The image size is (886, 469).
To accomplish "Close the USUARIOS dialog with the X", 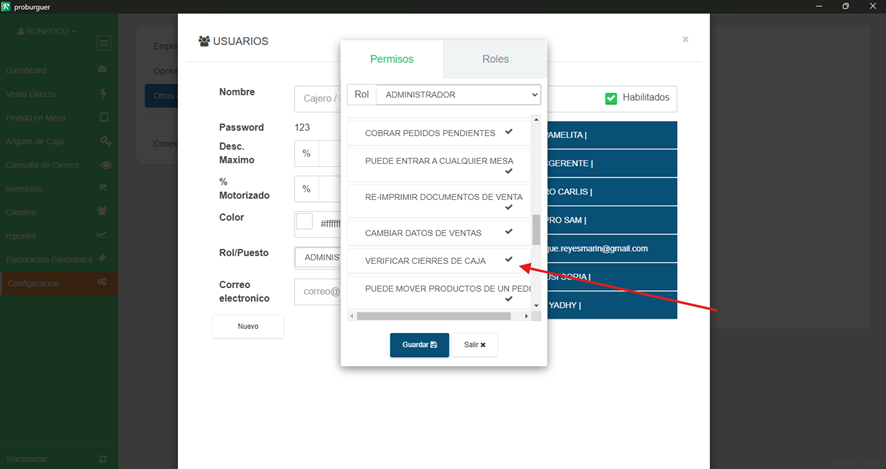I will click(x=685, y=40).
